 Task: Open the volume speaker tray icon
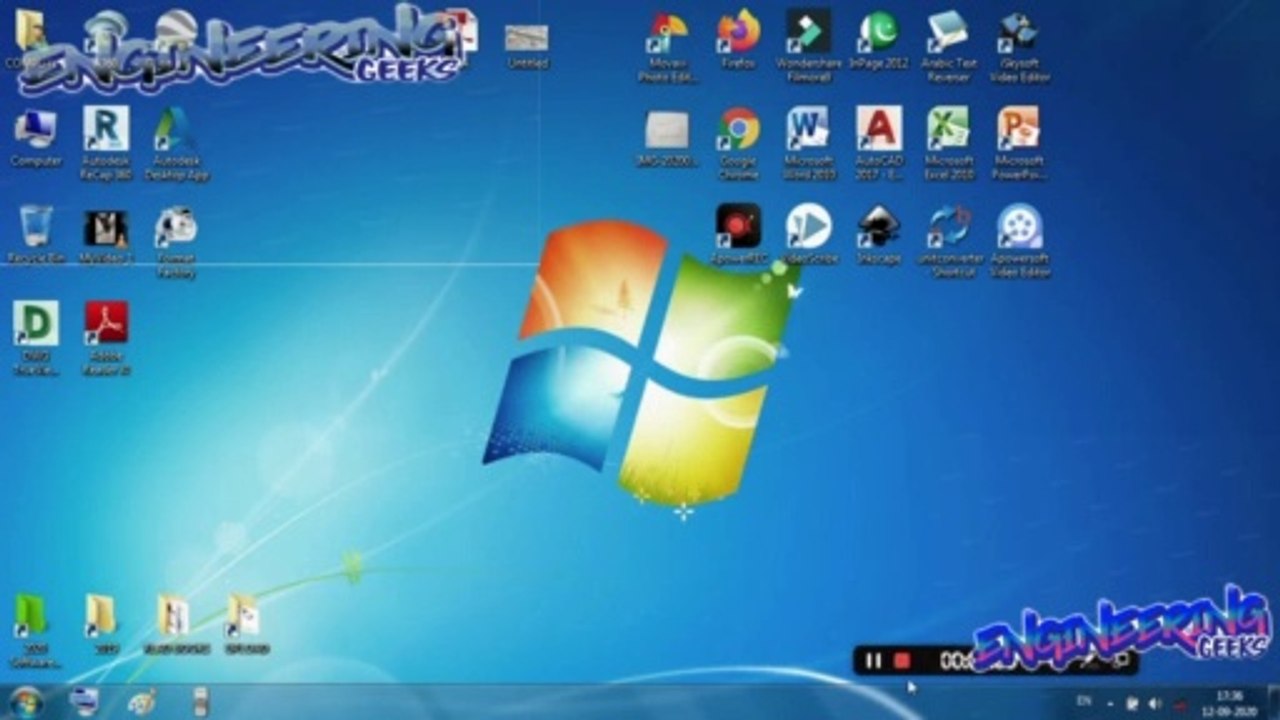tap(1155, 703)
